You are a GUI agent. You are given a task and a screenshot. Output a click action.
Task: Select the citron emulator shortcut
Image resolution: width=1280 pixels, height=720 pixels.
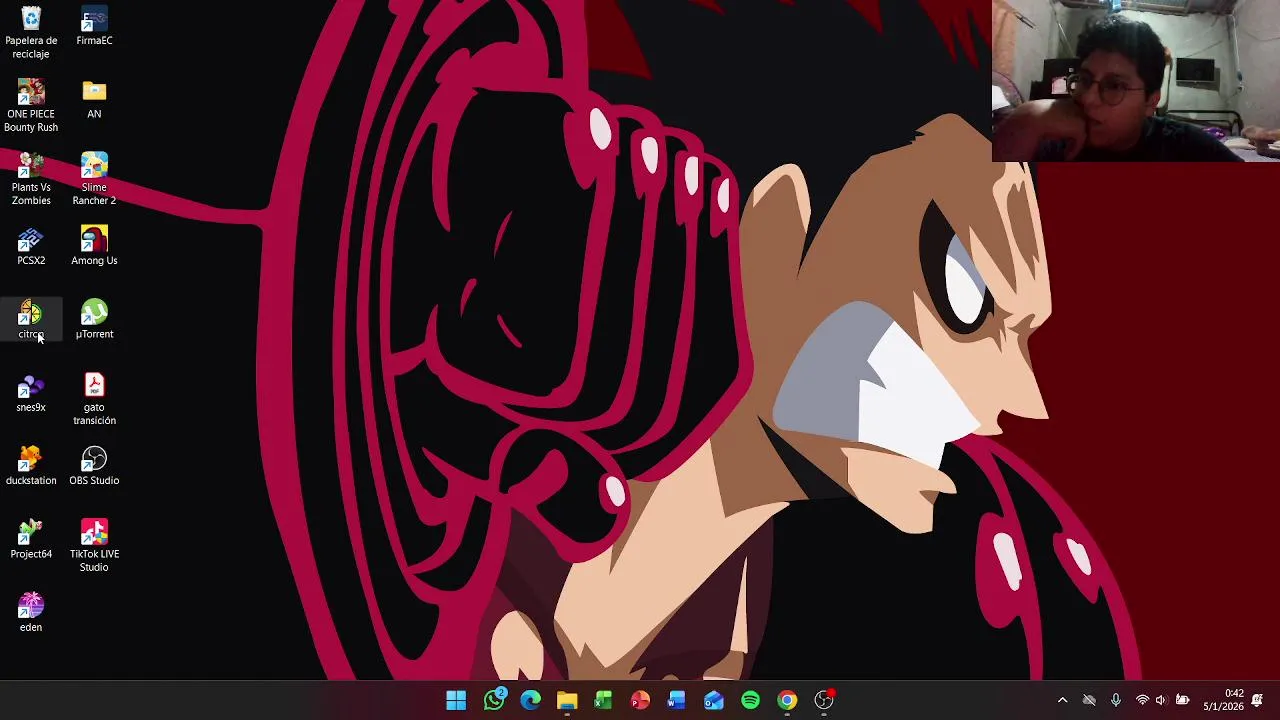point(31,319)
